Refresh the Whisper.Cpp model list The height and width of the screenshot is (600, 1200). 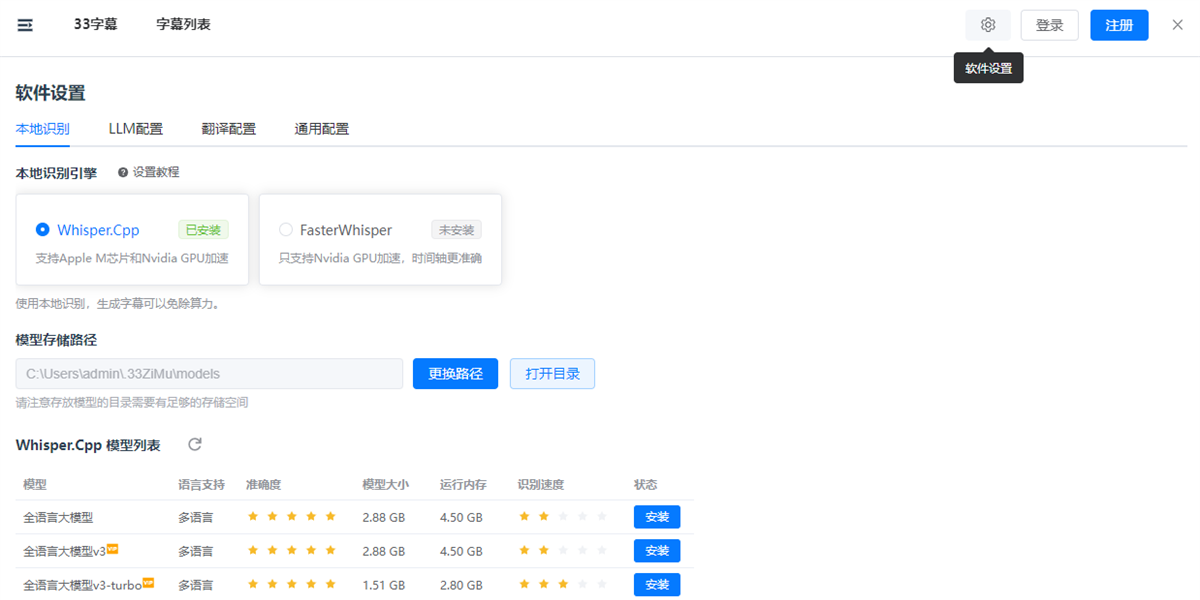[x=194, y=444]
